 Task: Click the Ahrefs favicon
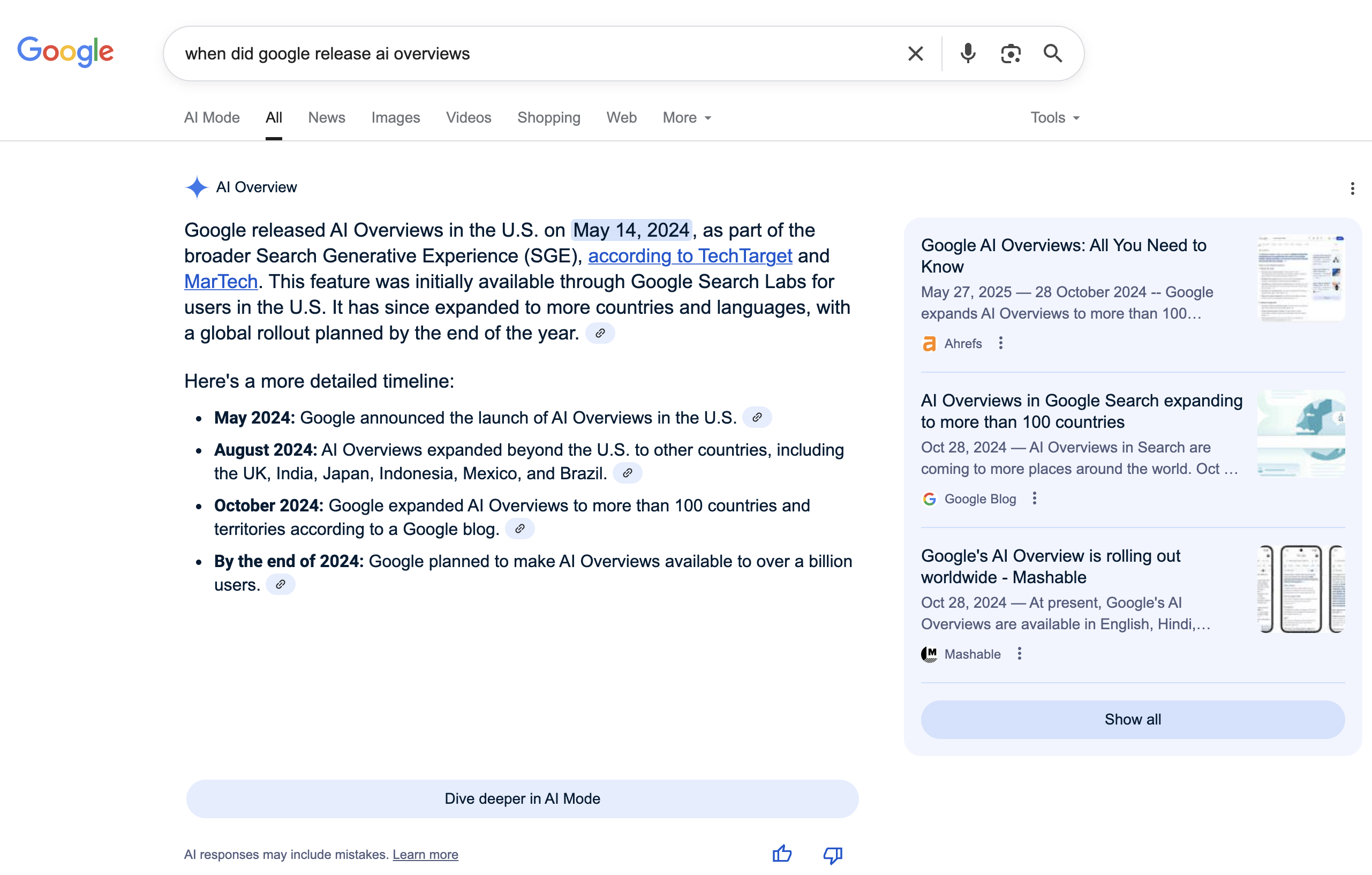(929, 343)
